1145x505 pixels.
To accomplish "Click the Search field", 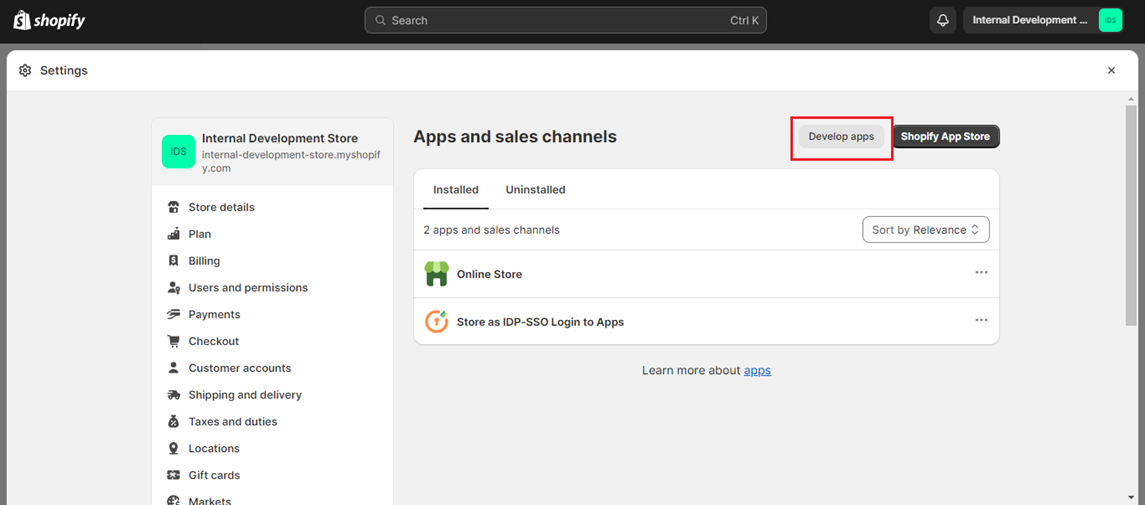I will click(565, 20).
